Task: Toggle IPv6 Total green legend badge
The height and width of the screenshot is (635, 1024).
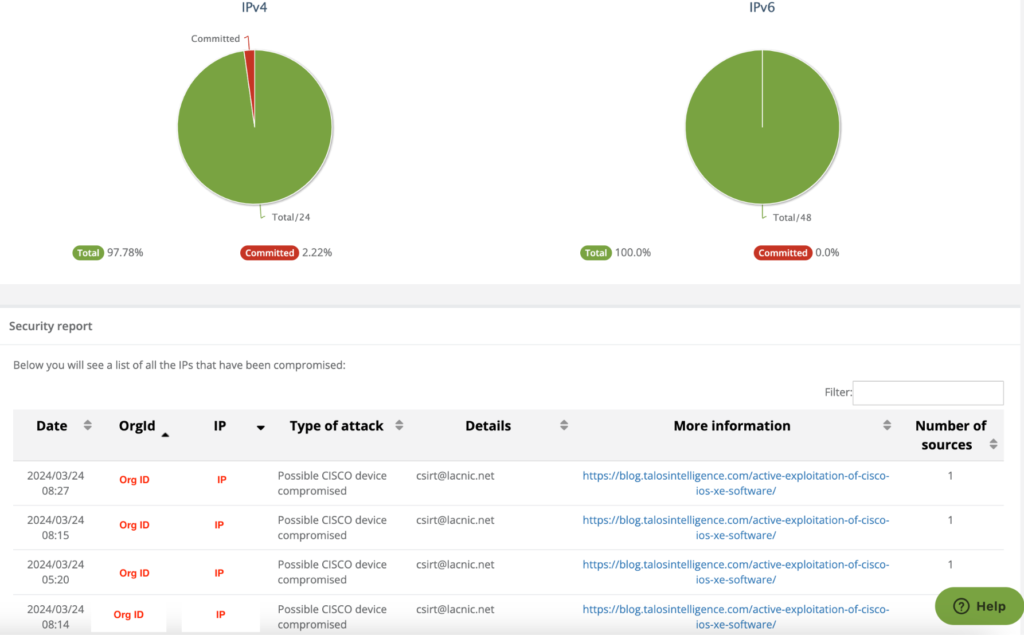Action: pyautogui.click(x=596, y=253)
